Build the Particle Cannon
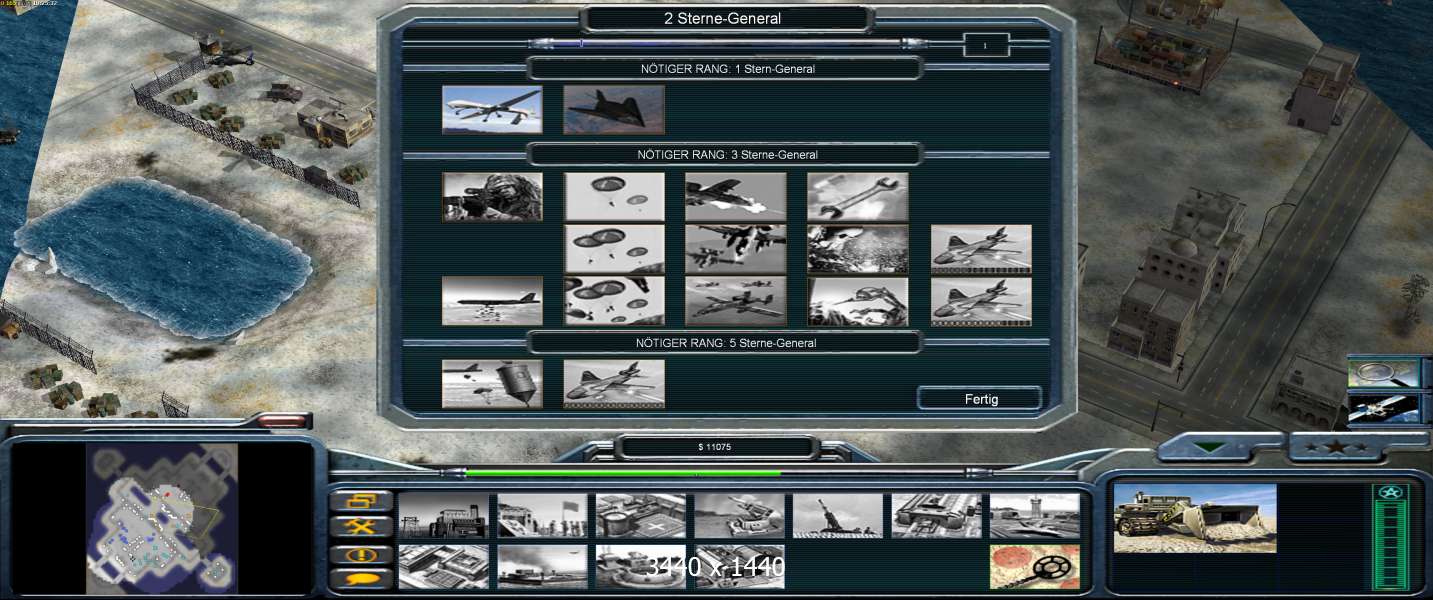The image size is (1433, 600). click(641, 566)
